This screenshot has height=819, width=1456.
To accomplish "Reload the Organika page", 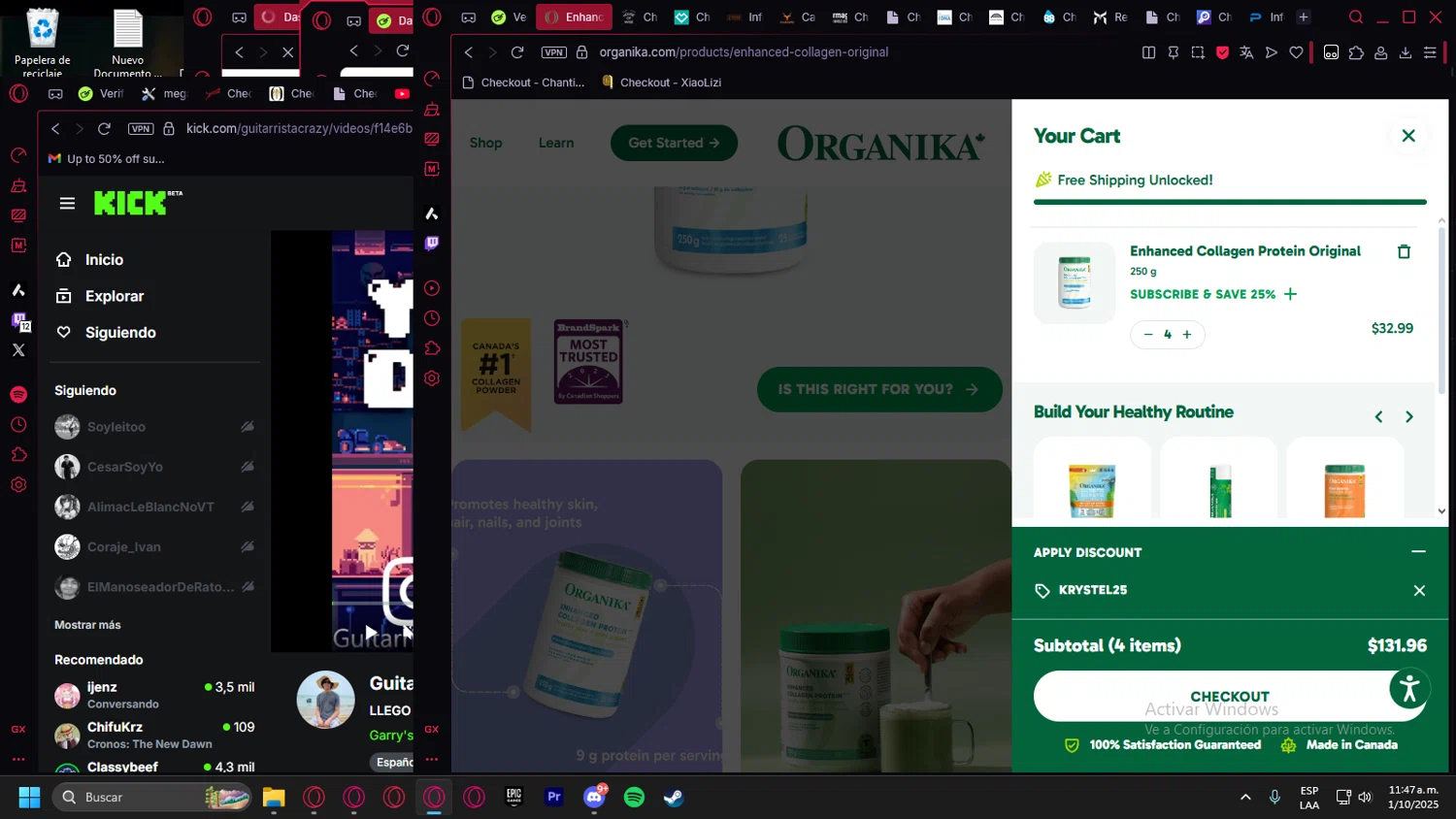I will 517,52.
